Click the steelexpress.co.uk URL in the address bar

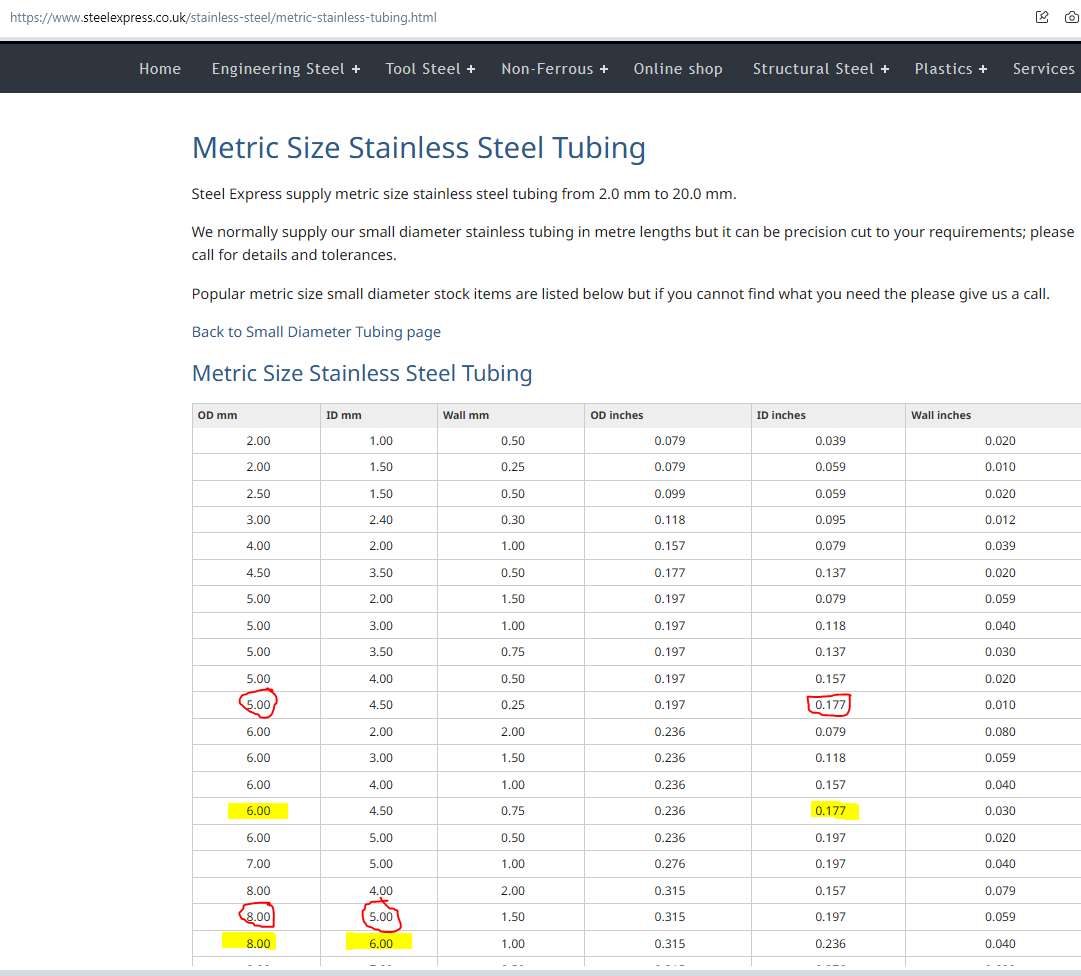coord(223,17)
